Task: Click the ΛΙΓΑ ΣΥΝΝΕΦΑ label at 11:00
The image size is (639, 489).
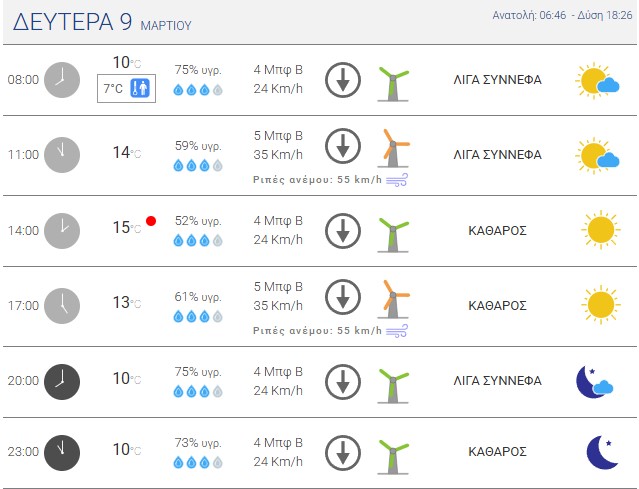Action: pyautogui.click(x=497, y=155)
